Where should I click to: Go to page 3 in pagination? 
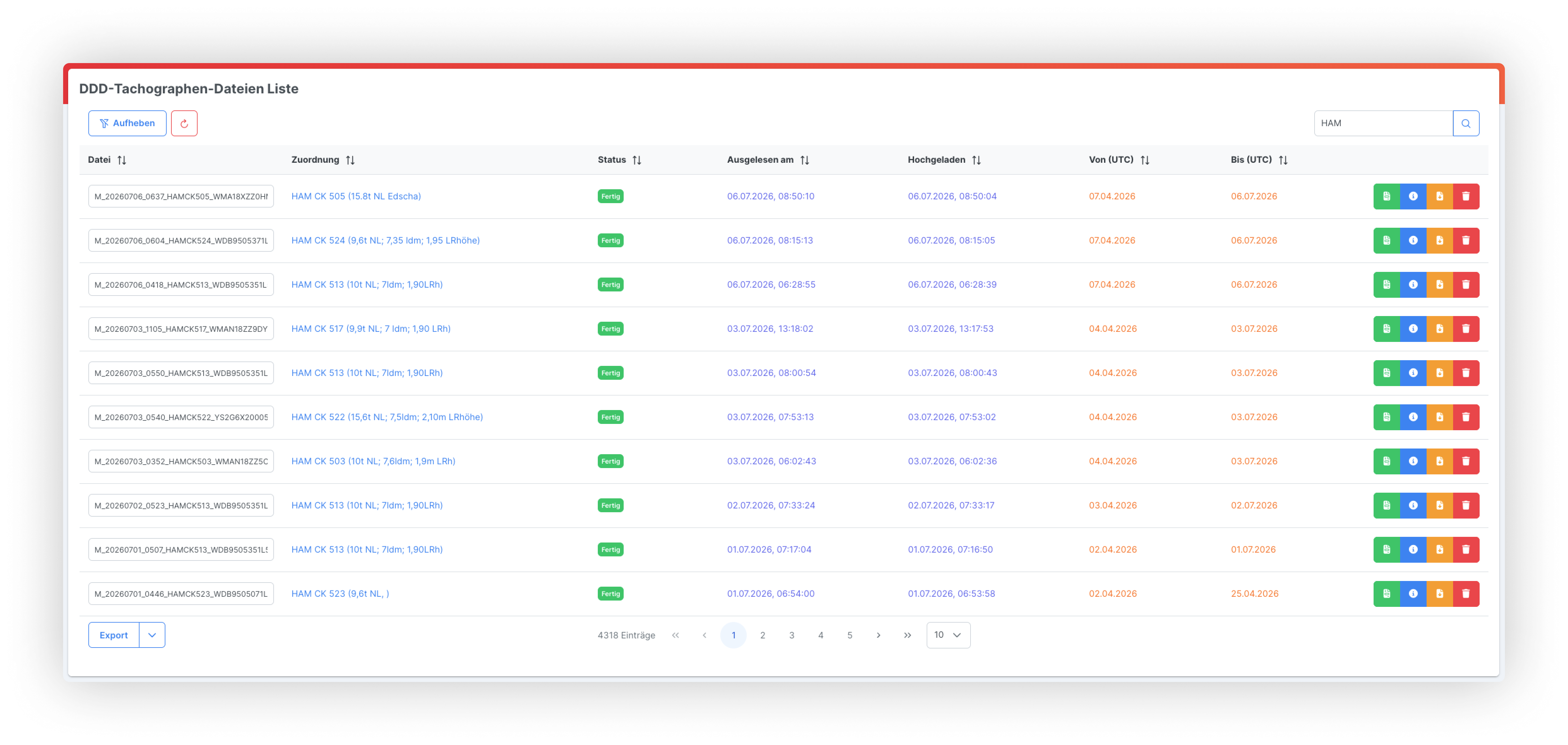791,636
